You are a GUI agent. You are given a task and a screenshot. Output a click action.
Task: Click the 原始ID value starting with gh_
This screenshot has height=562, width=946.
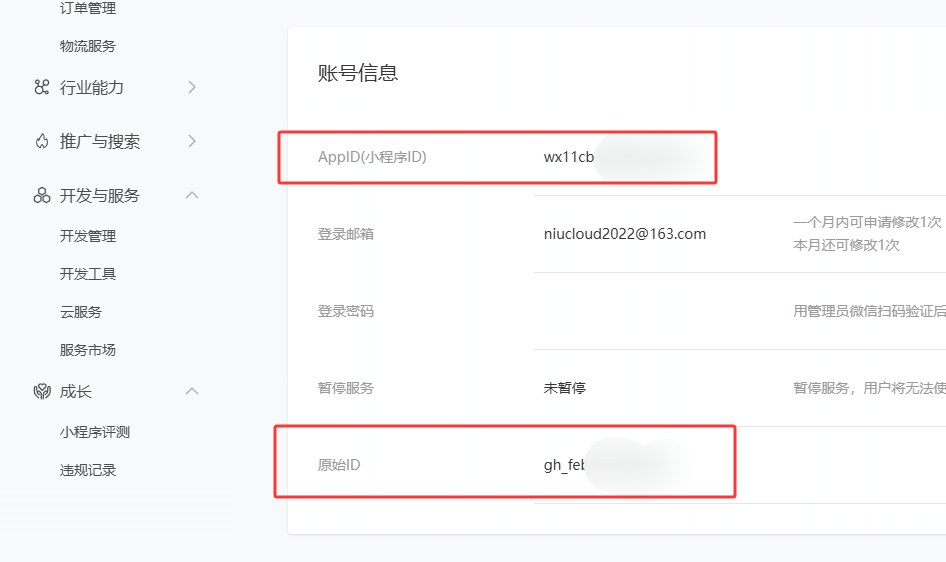[x=564, y=465]
